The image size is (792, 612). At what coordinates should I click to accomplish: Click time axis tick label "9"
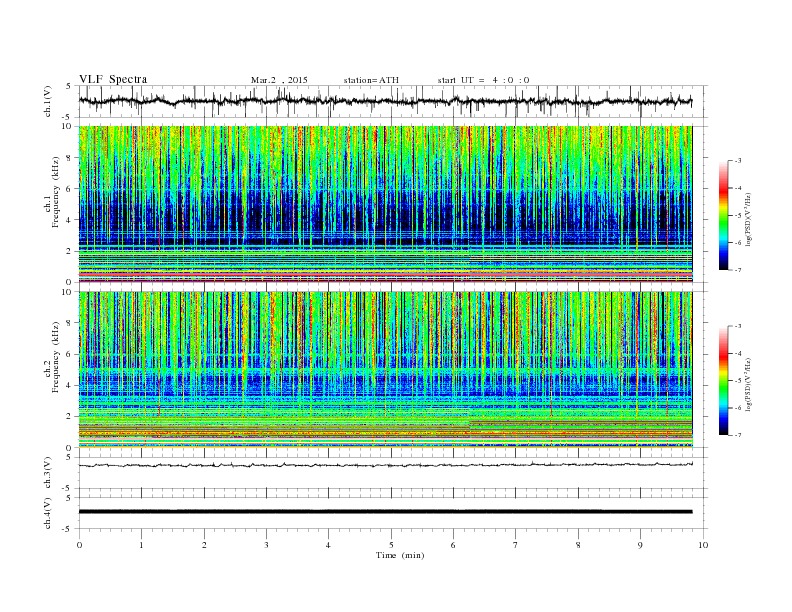pyautogui.click(x=640, y=545)
